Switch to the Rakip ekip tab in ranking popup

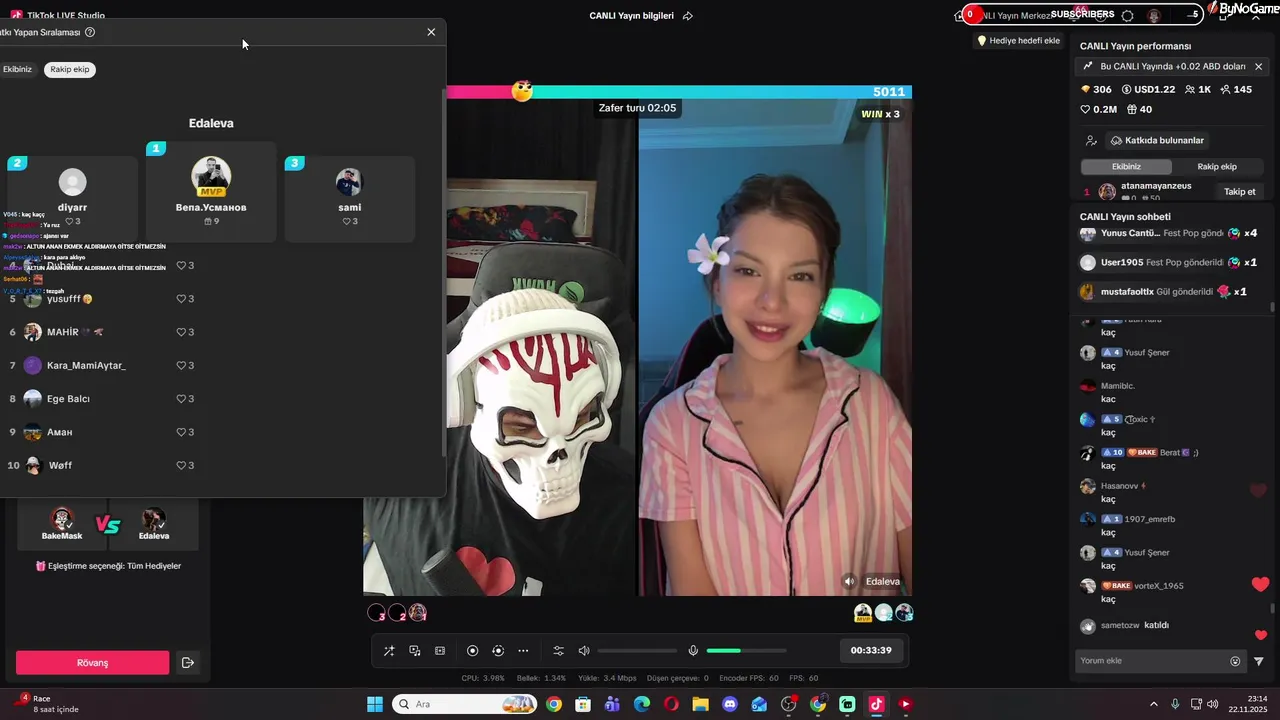(x=70, y=69)
